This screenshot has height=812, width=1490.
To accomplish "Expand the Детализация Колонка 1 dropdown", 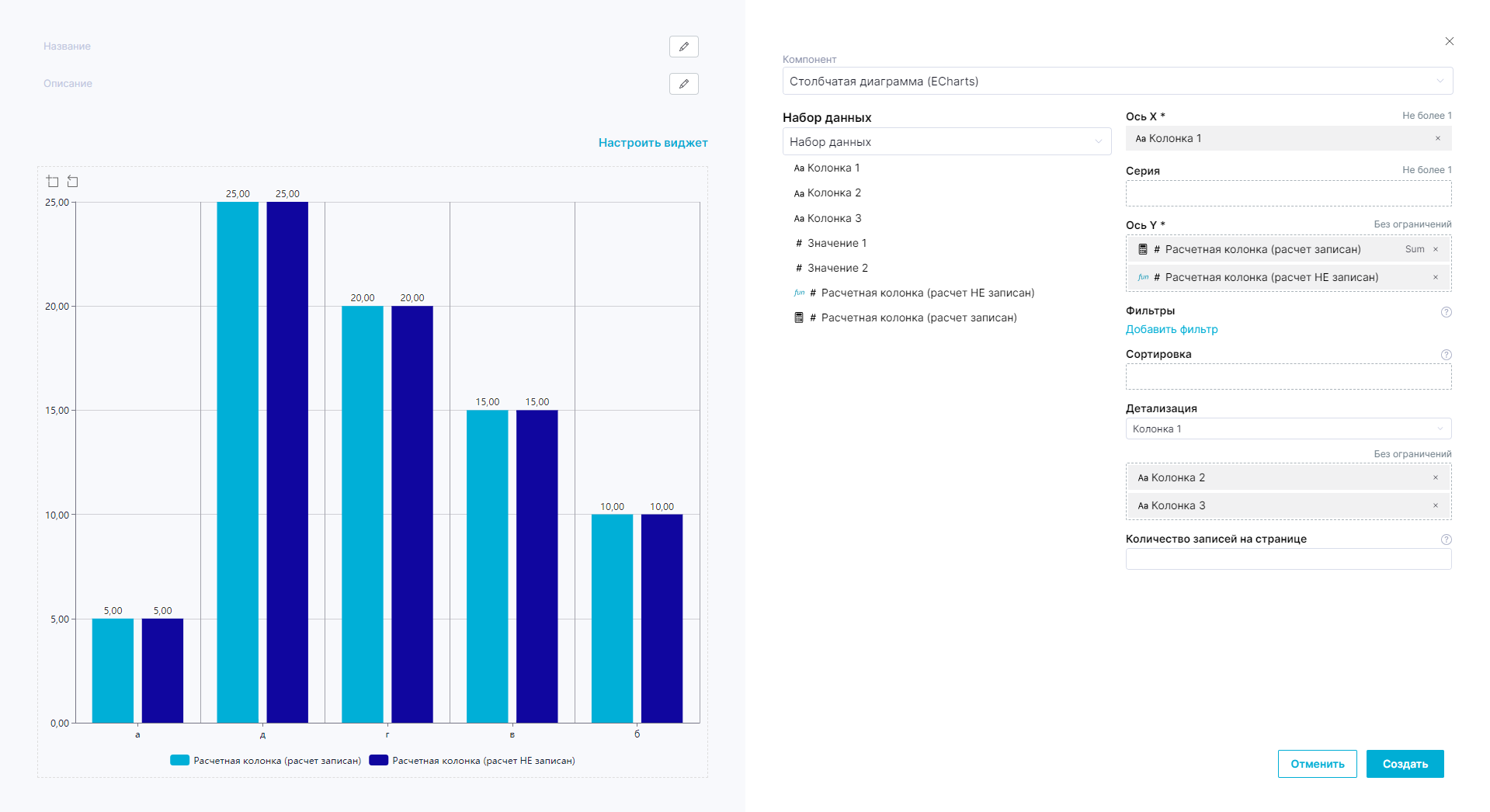I will click(x=1287, y=429).
